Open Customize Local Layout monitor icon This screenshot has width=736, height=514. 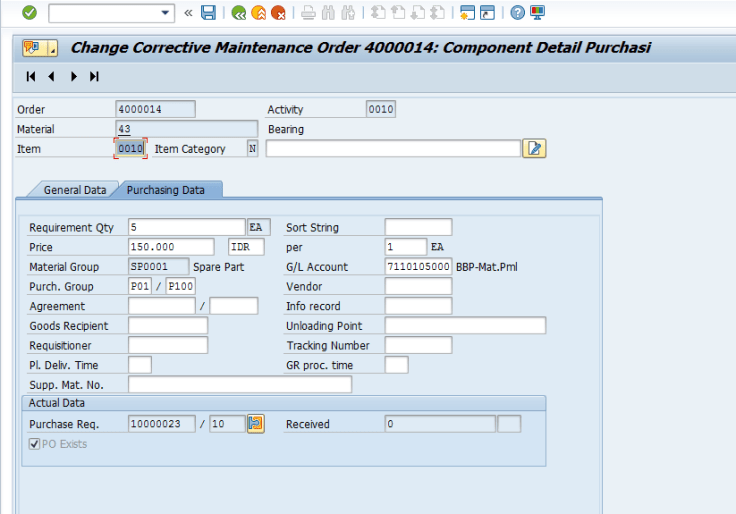(537, 13)
